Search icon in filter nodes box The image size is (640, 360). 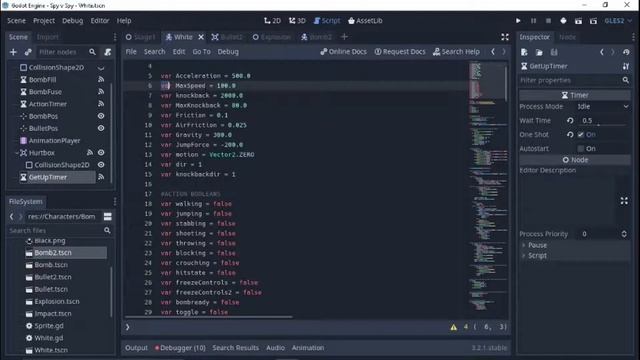click(92, 52)
